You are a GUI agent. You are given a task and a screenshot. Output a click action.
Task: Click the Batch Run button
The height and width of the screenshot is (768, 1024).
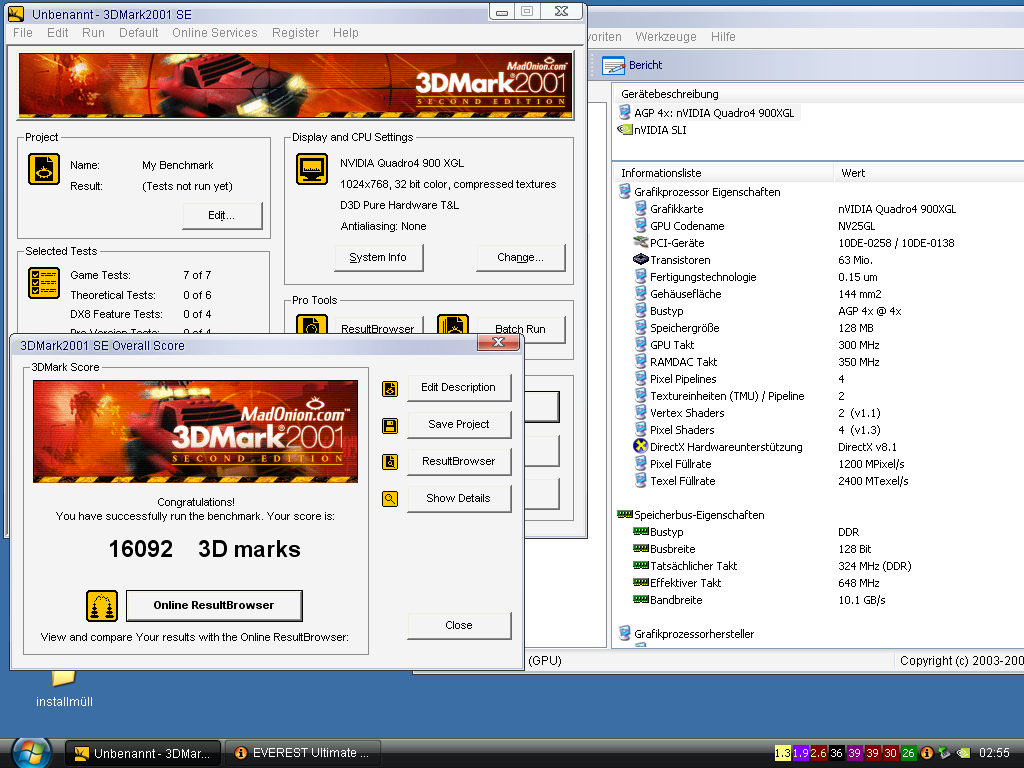[x=520, y=328]
